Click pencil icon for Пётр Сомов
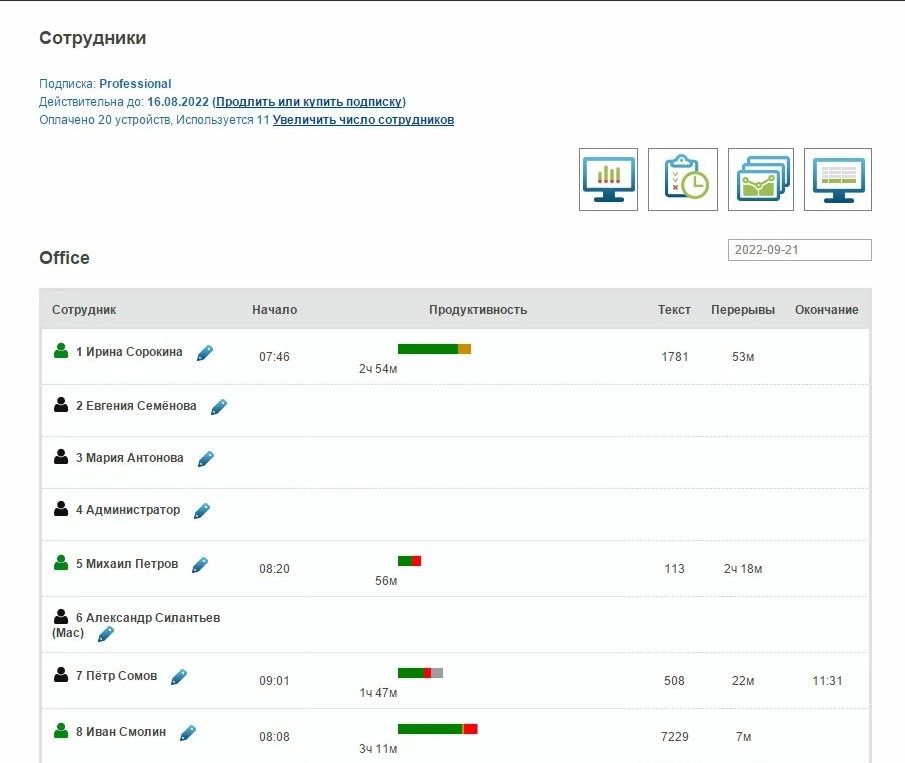The height and width of the screenshot is (763, 905). (x=179, y=677)
